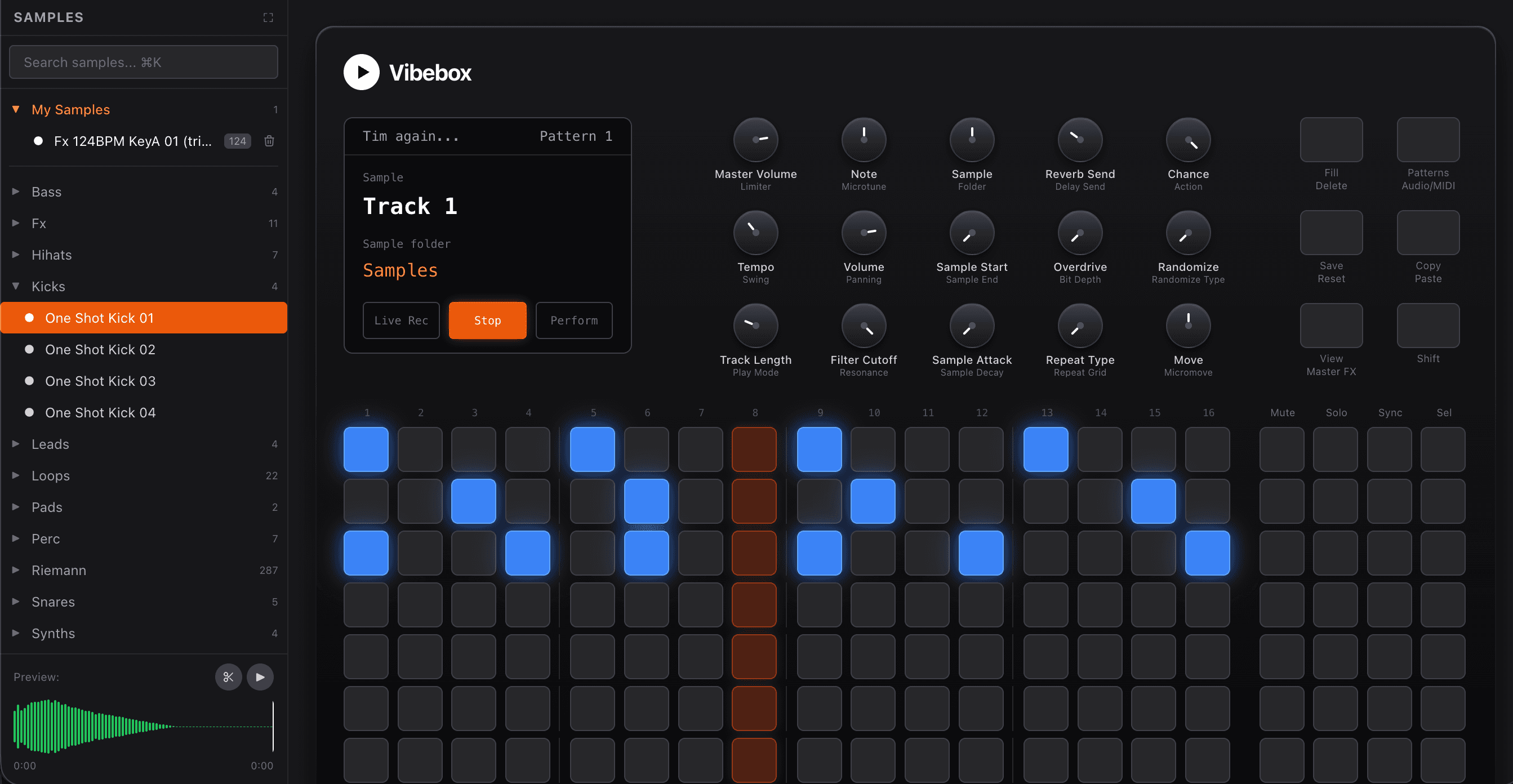The height and width of the screenshot is (784, 1513).
Task: Activate the first Solo pad
Action: pos(1336,449)
